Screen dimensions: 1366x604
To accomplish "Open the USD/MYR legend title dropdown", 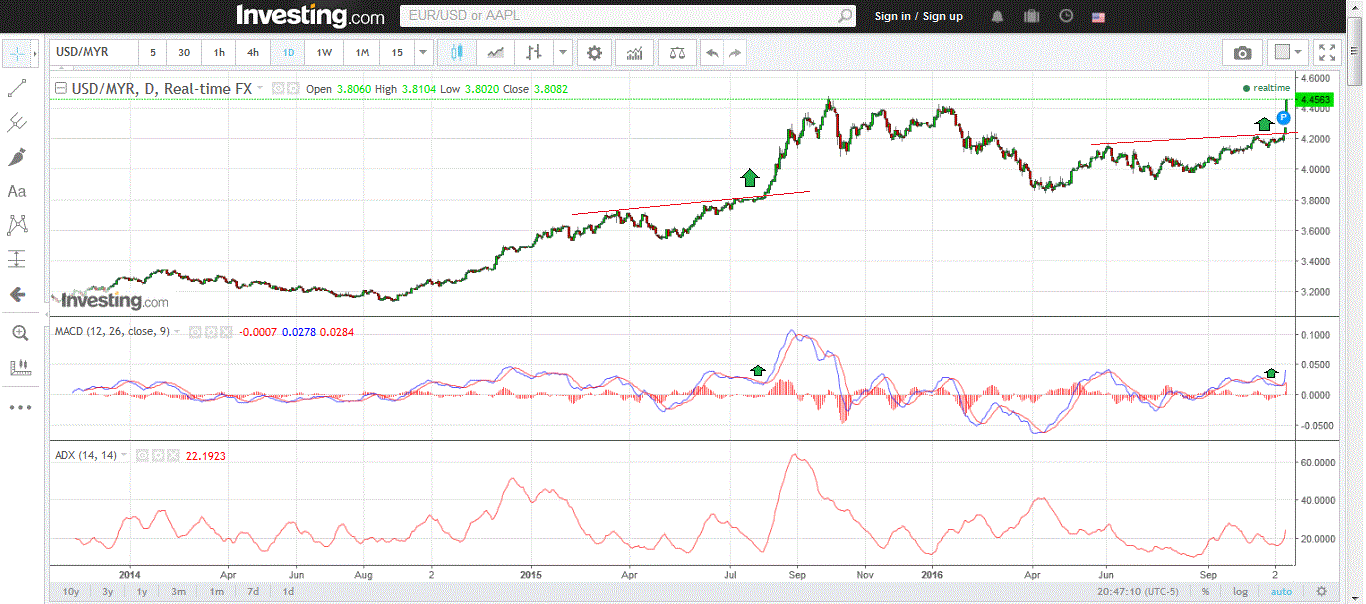I will coord(261,88).
